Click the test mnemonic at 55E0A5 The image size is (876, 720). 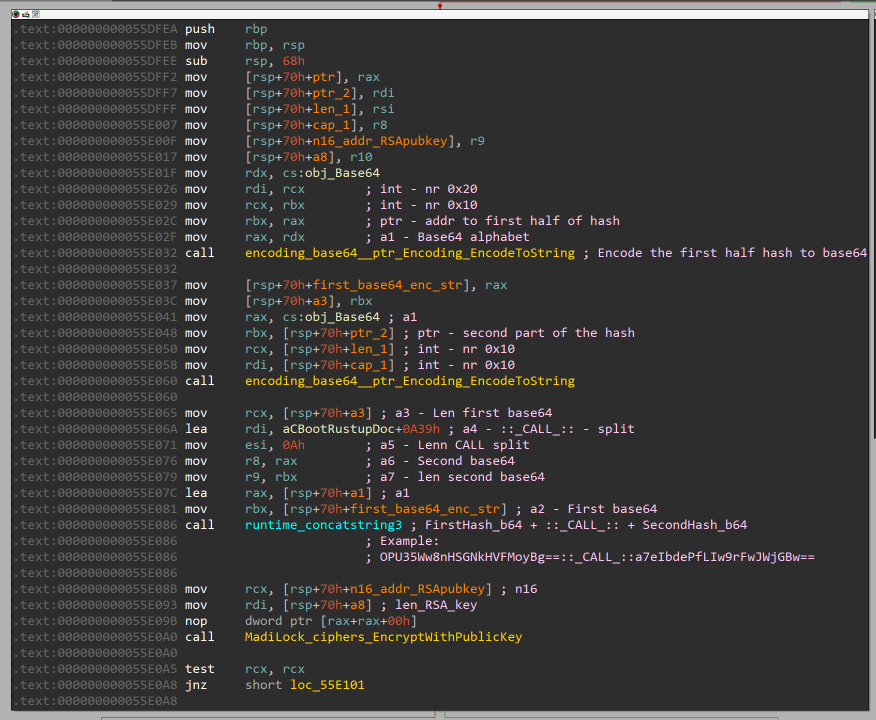point(199,669)
